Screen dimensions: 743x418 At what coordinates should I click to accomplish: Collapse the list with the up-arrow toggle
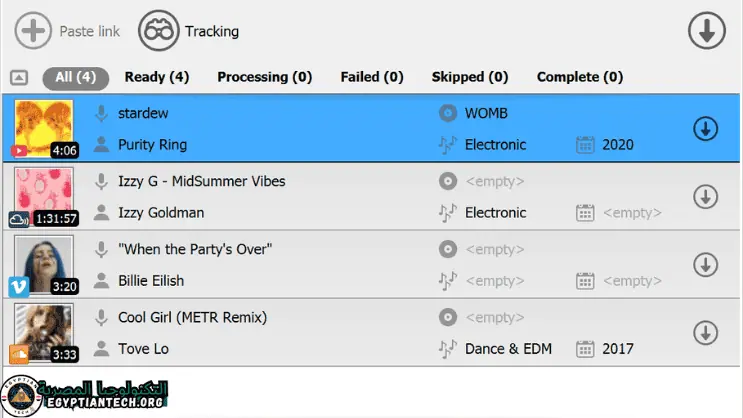[19, 77]
